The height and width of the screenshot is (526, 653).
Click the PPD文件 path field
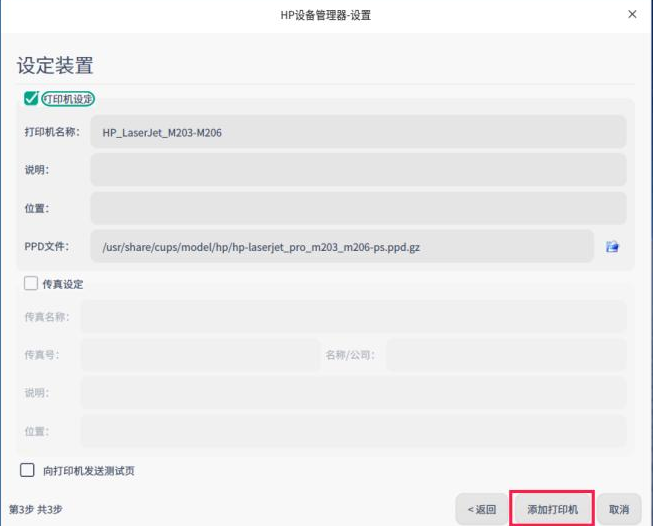(x=342, y=247)
